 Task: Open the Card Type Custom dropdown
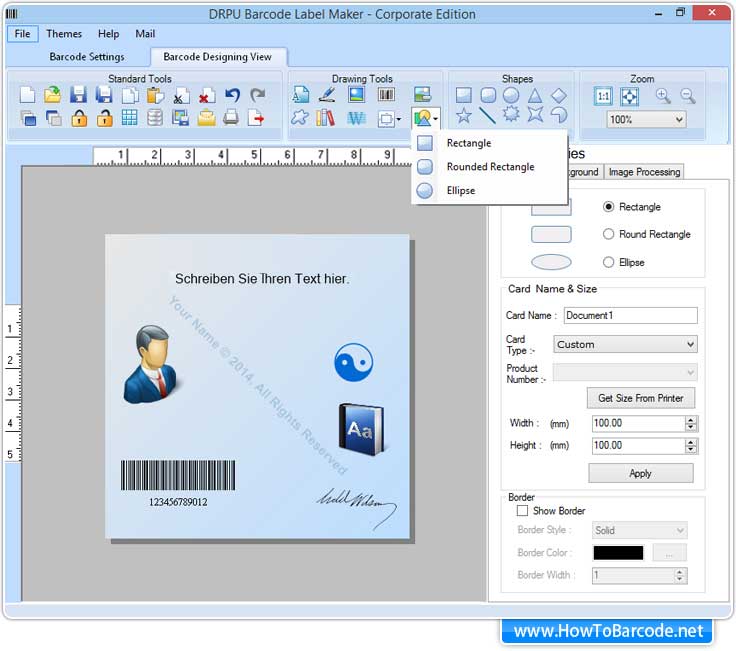pos(625,344)
